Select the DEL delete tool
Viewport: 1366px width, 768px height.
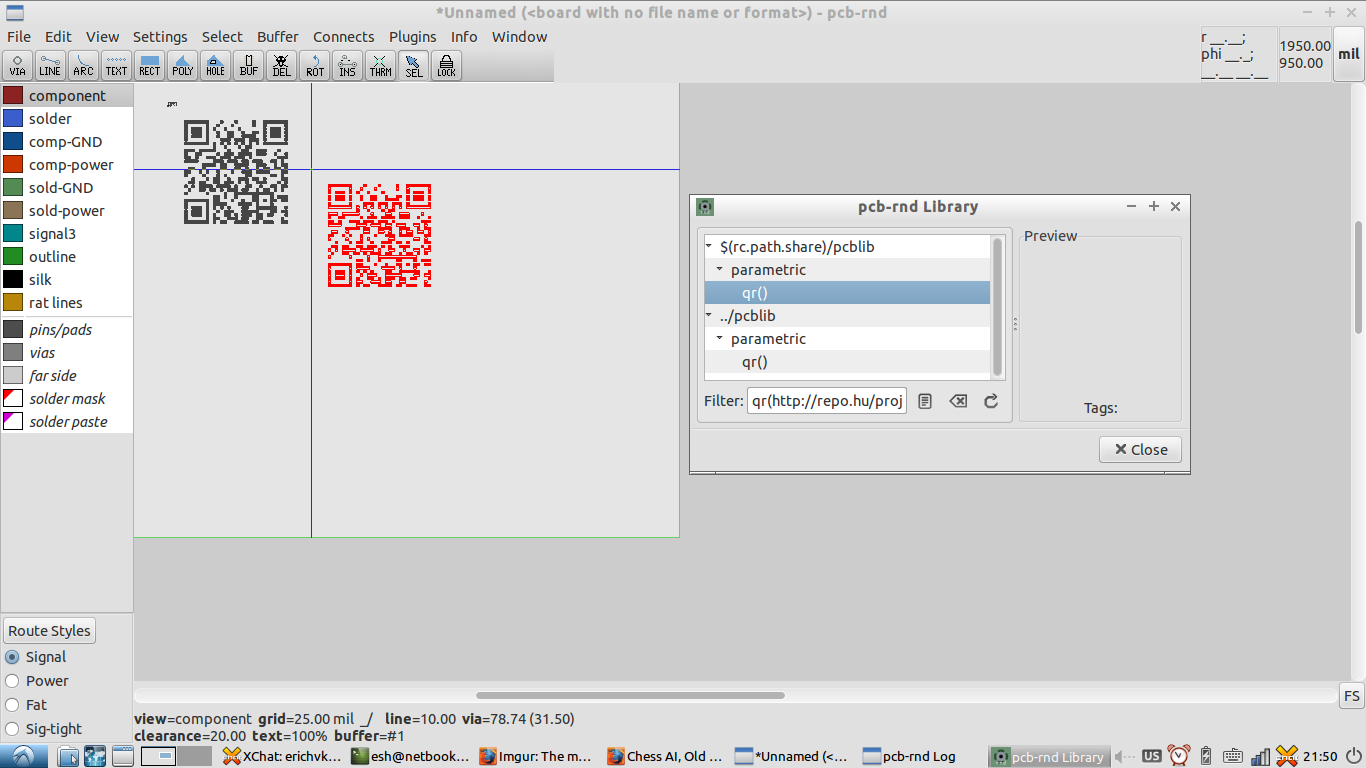click(x=281, y=65)
